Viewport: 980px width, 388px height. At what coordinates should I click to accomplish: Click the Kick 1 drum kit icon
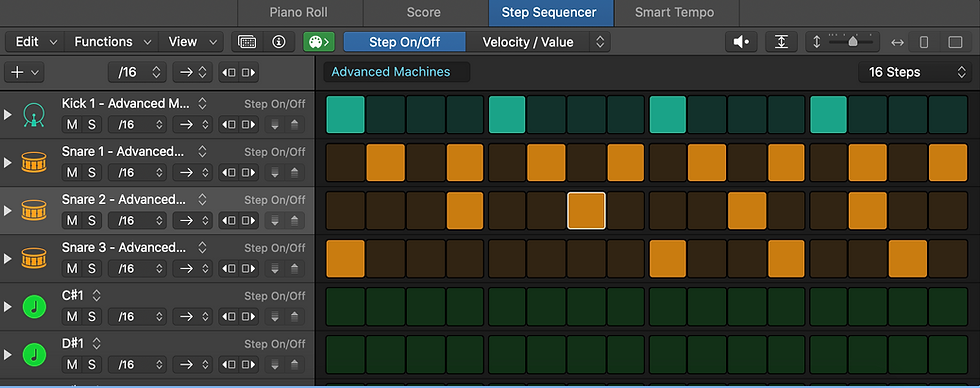point(34,115)
